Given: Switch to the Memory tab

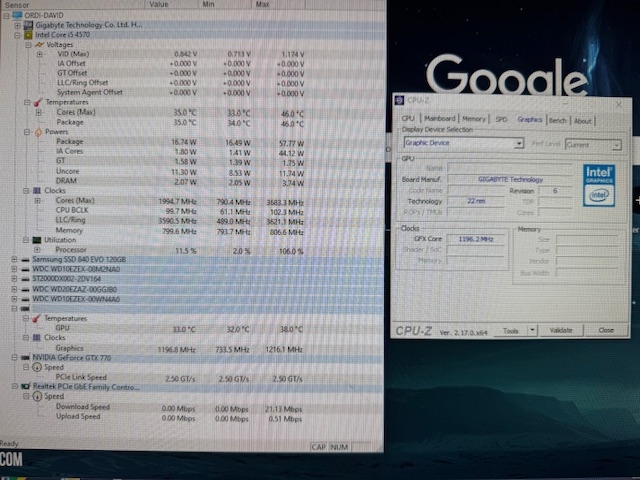Looking at the screenshot, I should click(x=474, y=119).
